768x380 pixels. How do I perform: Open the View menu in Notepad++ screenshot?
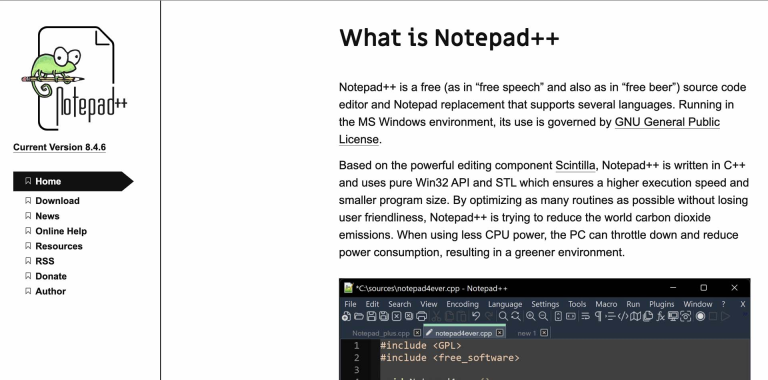coord(429,304)
